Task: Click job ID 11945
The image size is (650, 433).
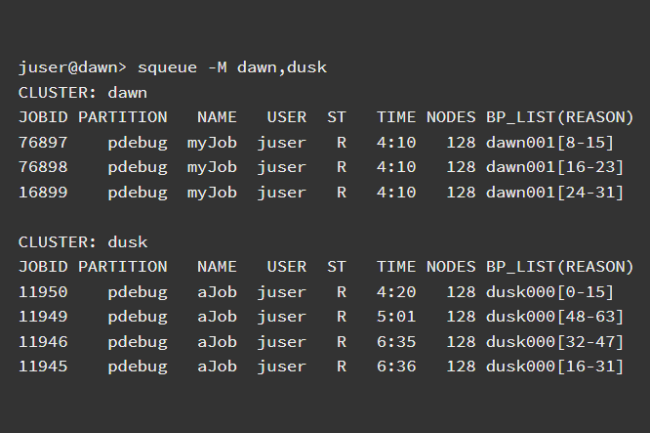Action: coord(42,367)
